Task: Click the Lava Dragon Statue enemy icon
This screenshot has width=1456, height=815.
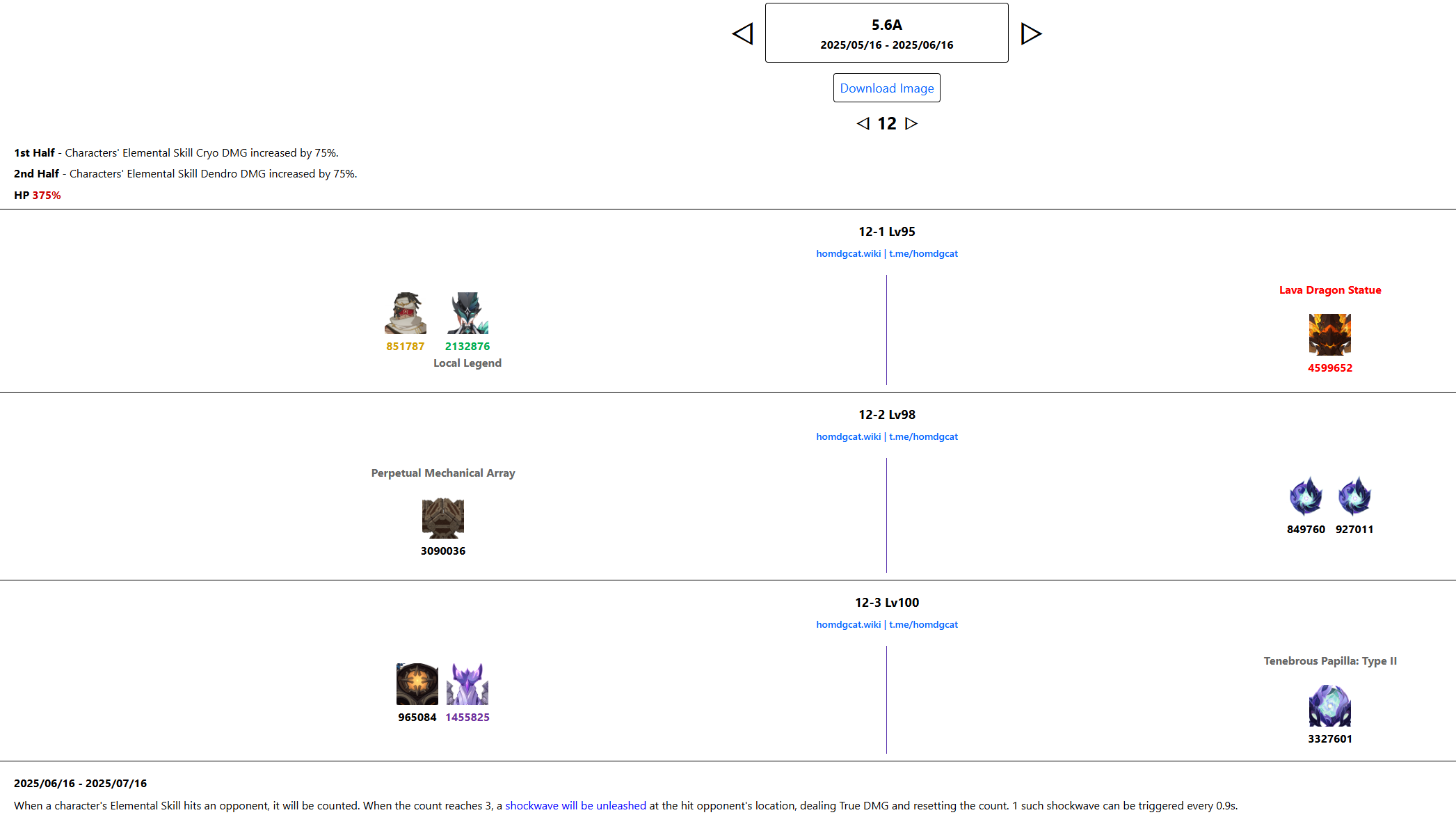Action: point(1329,335)
